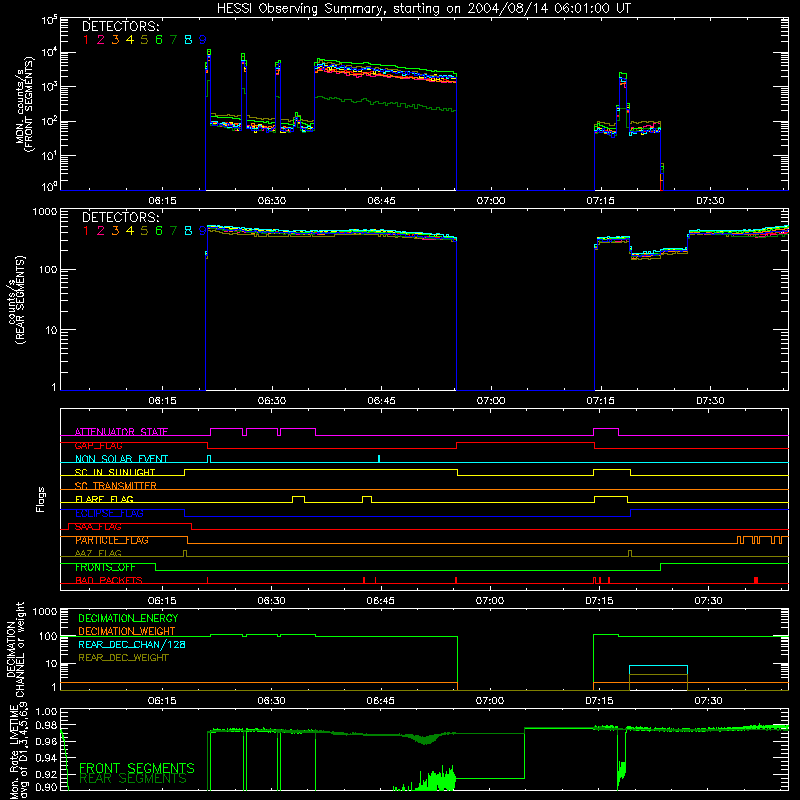This screenshot has height=800, width=800.
Task: Select the olive AAZ_FLAG label
Action: click(x=98, y=554)
